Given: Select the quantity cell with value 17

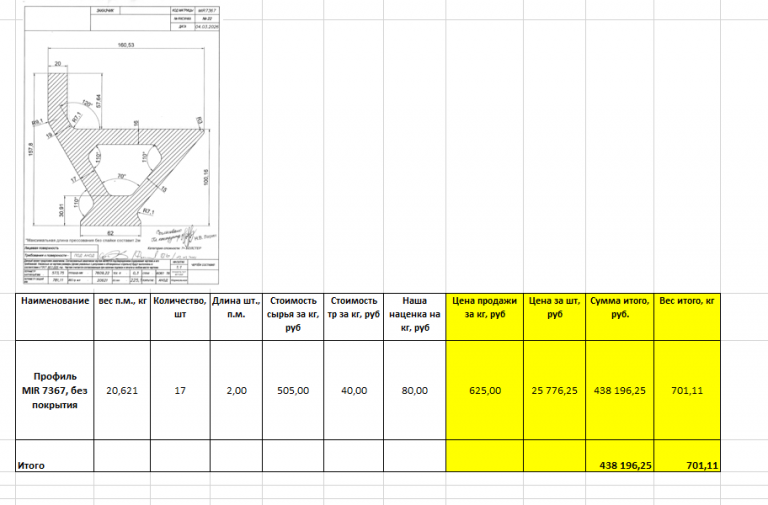Looking at the screenshot, I should point(180,390).
